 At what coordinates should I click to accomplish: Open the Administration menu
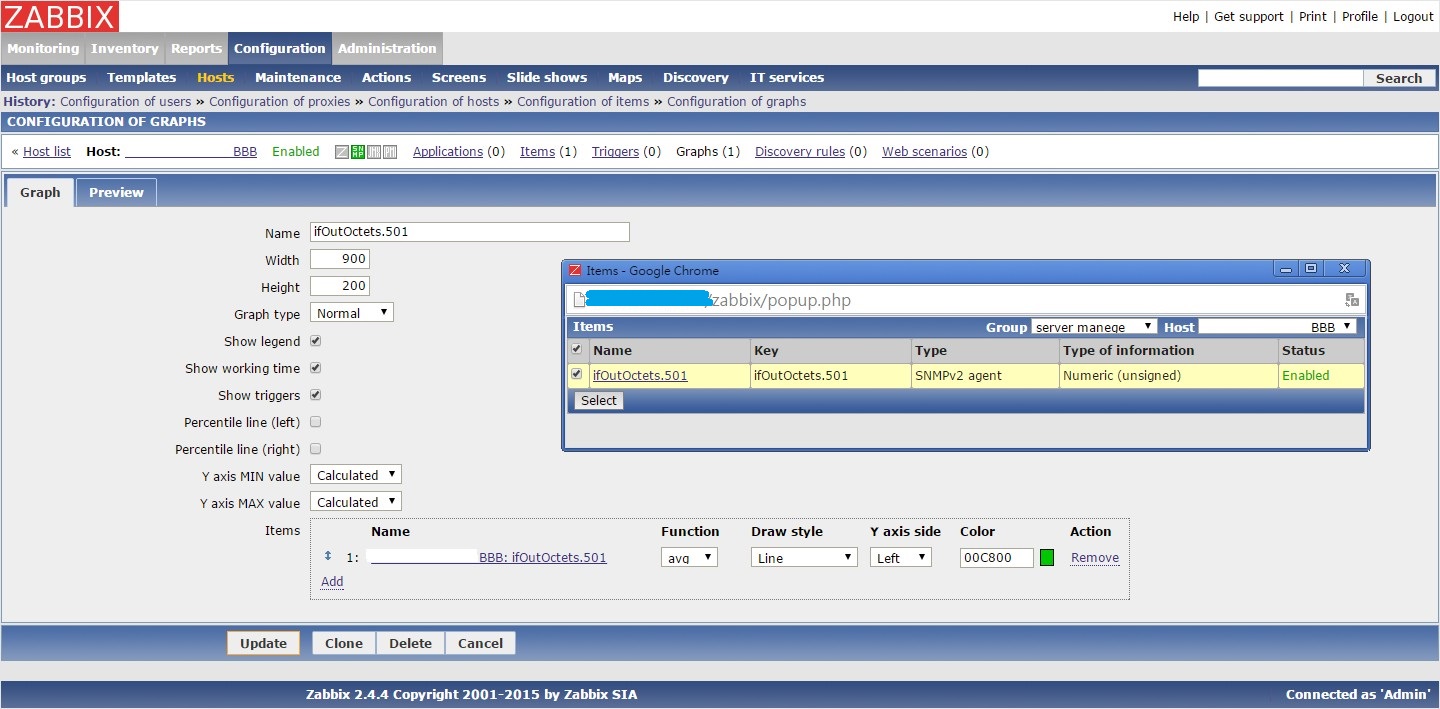coord(387,49)
